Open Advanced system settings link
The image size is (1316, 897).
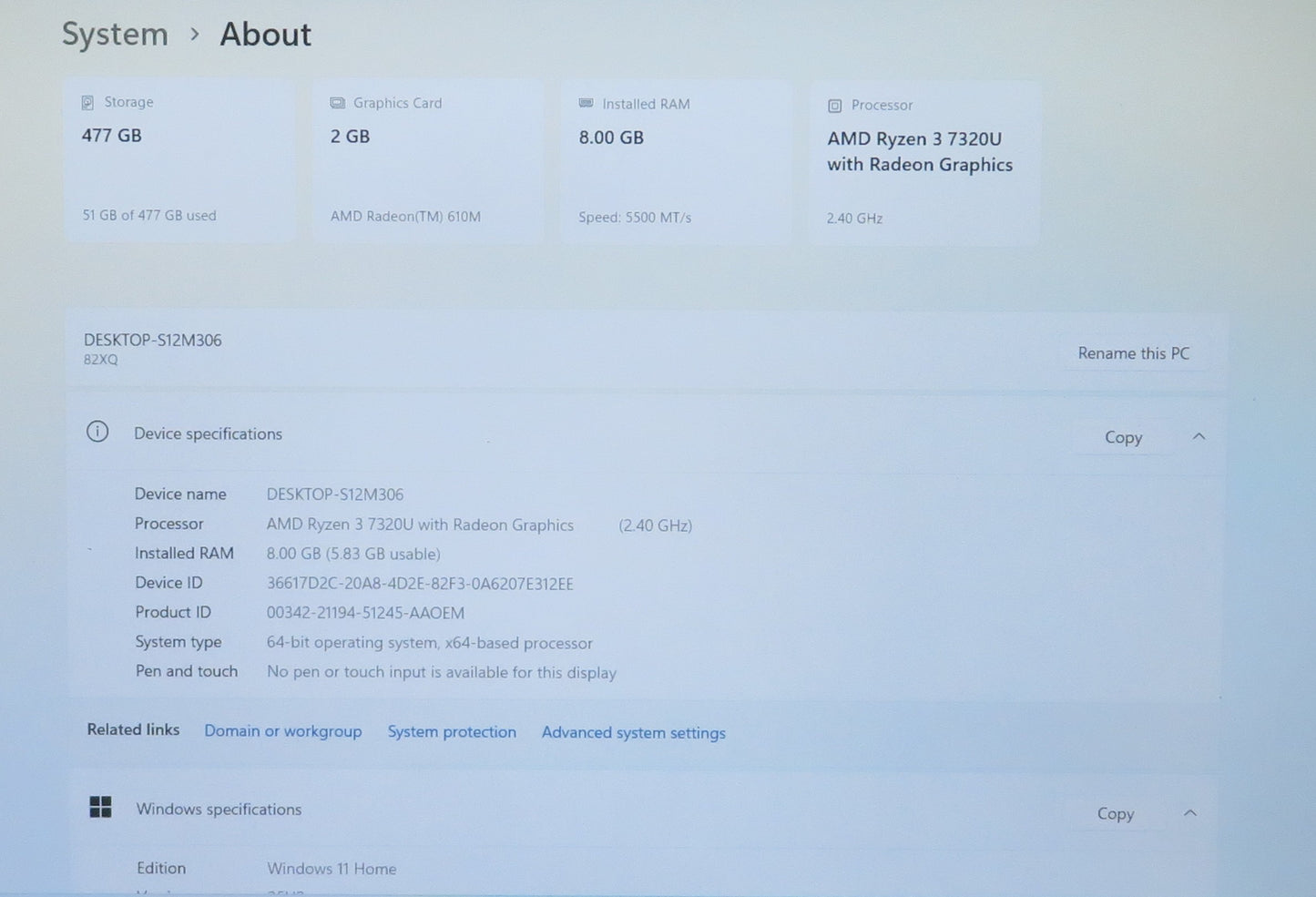pos(634,733)
